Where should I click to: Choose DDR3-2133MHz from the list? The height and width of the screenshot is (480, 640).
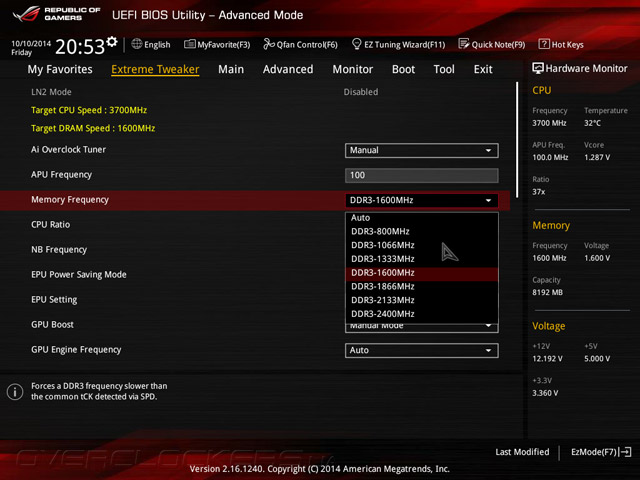click(x=422, y=300)
